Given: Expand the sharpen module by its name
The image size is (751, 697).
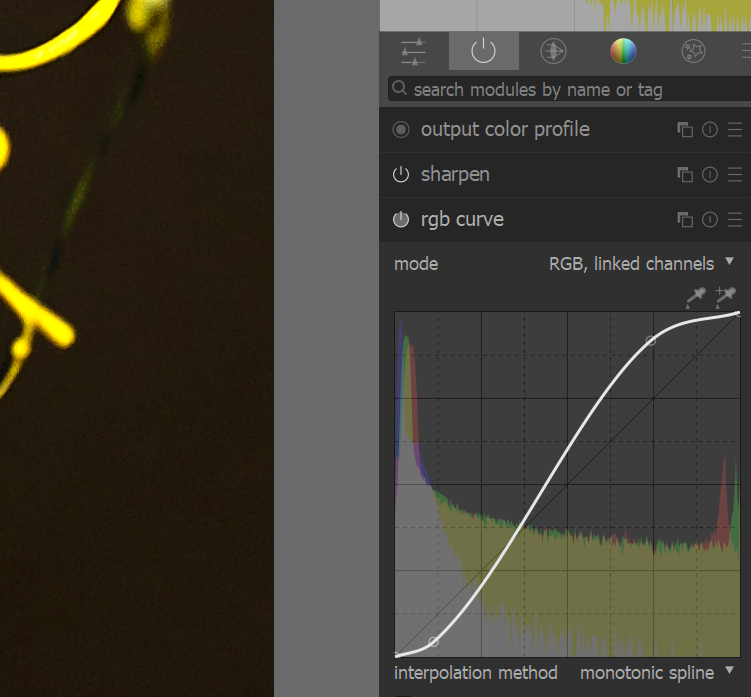Looking at the screenshot, I should coord(455,175).
